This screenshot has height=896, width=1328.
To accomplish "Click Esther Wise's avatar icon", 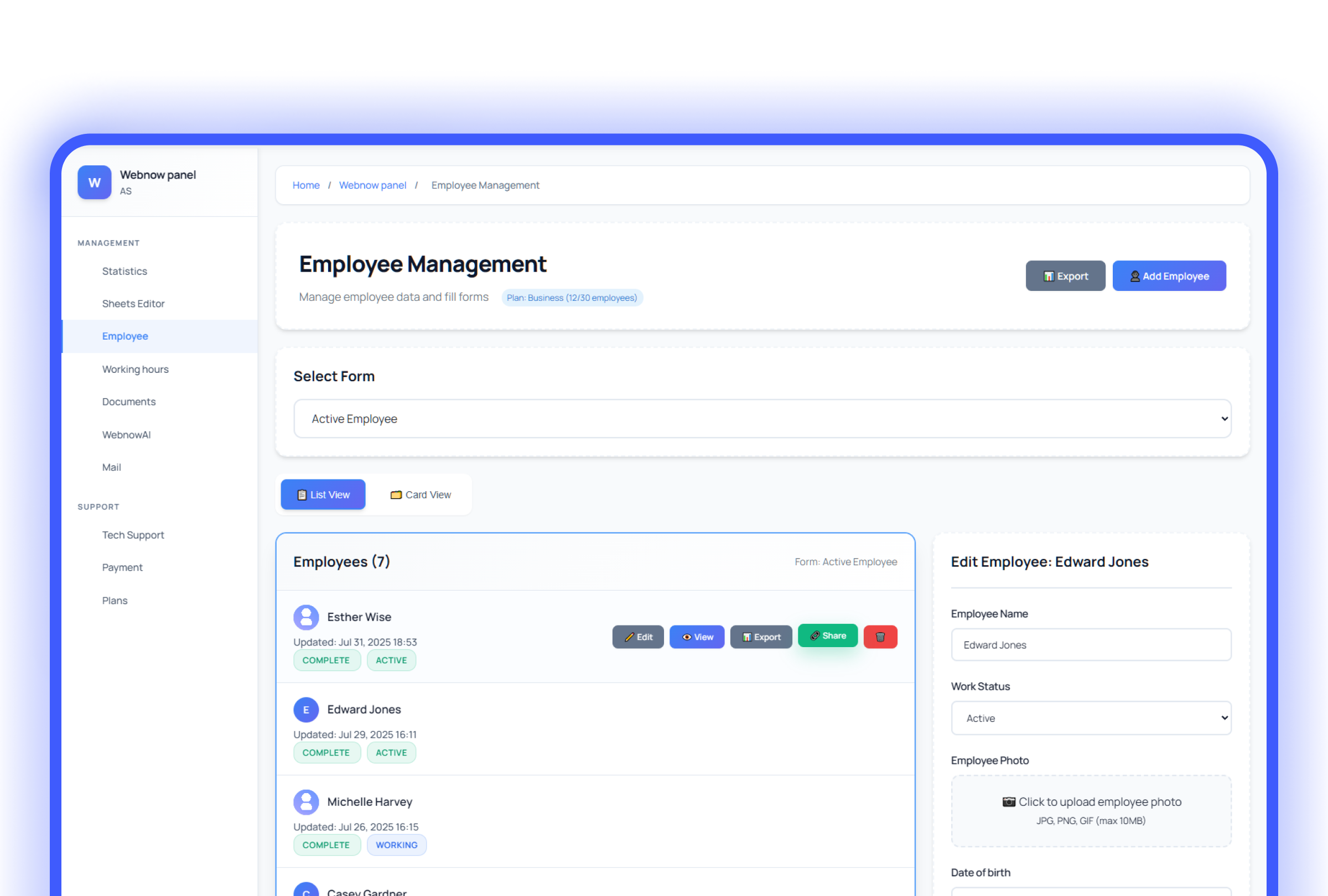I will click(x=307, y=617).
